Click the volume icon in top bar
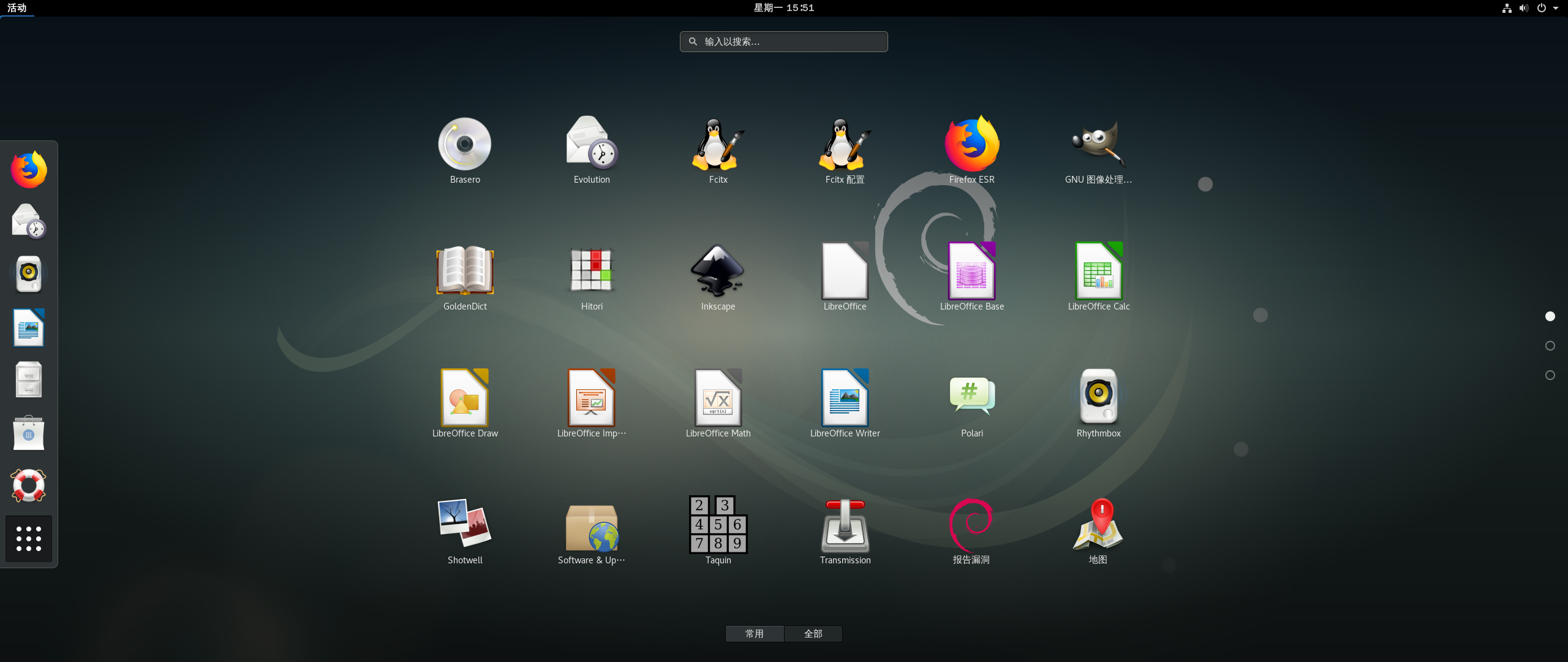This screenshot has height=662, width=1568. (x=1524, y=8)
